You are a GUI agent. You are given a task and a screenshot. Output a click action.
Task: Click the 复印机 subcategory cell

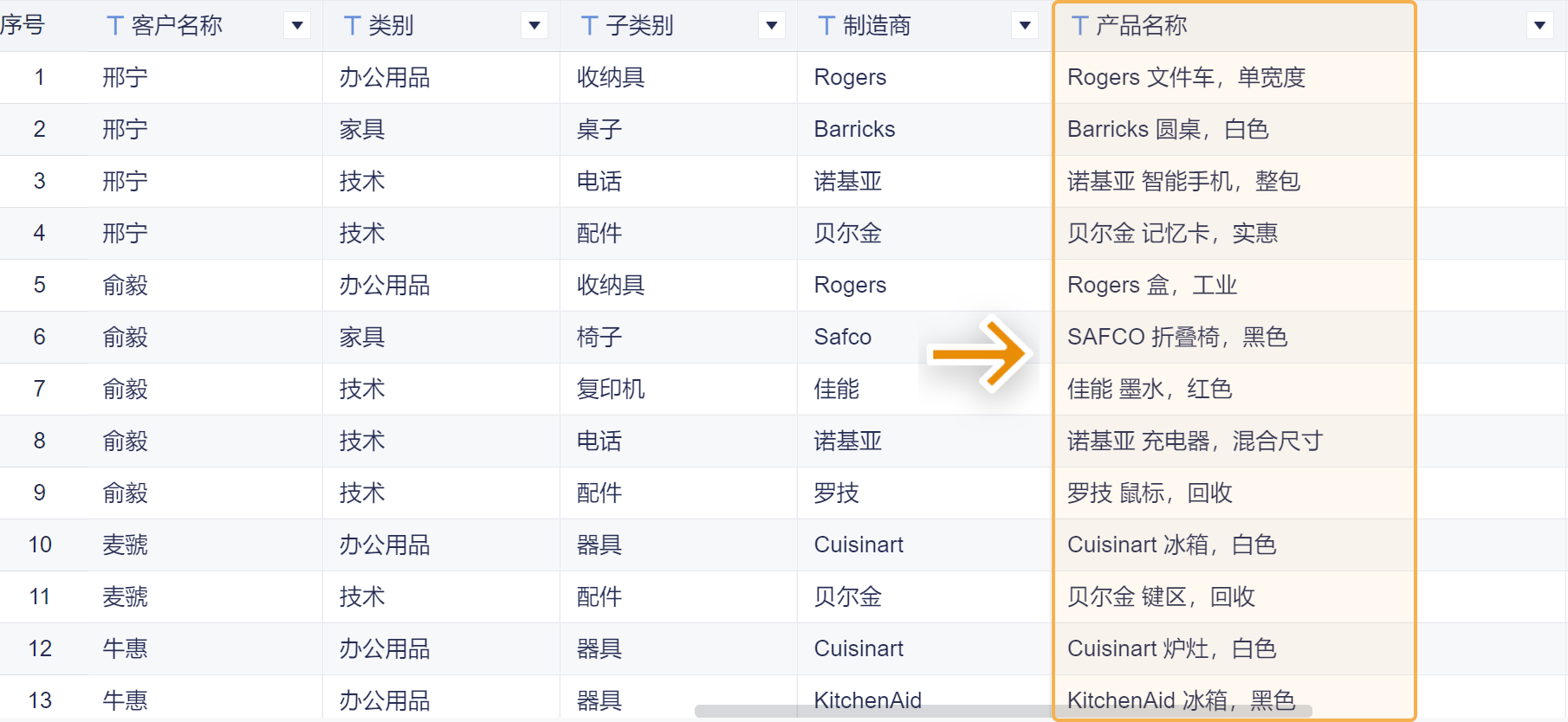coord(611,389)
